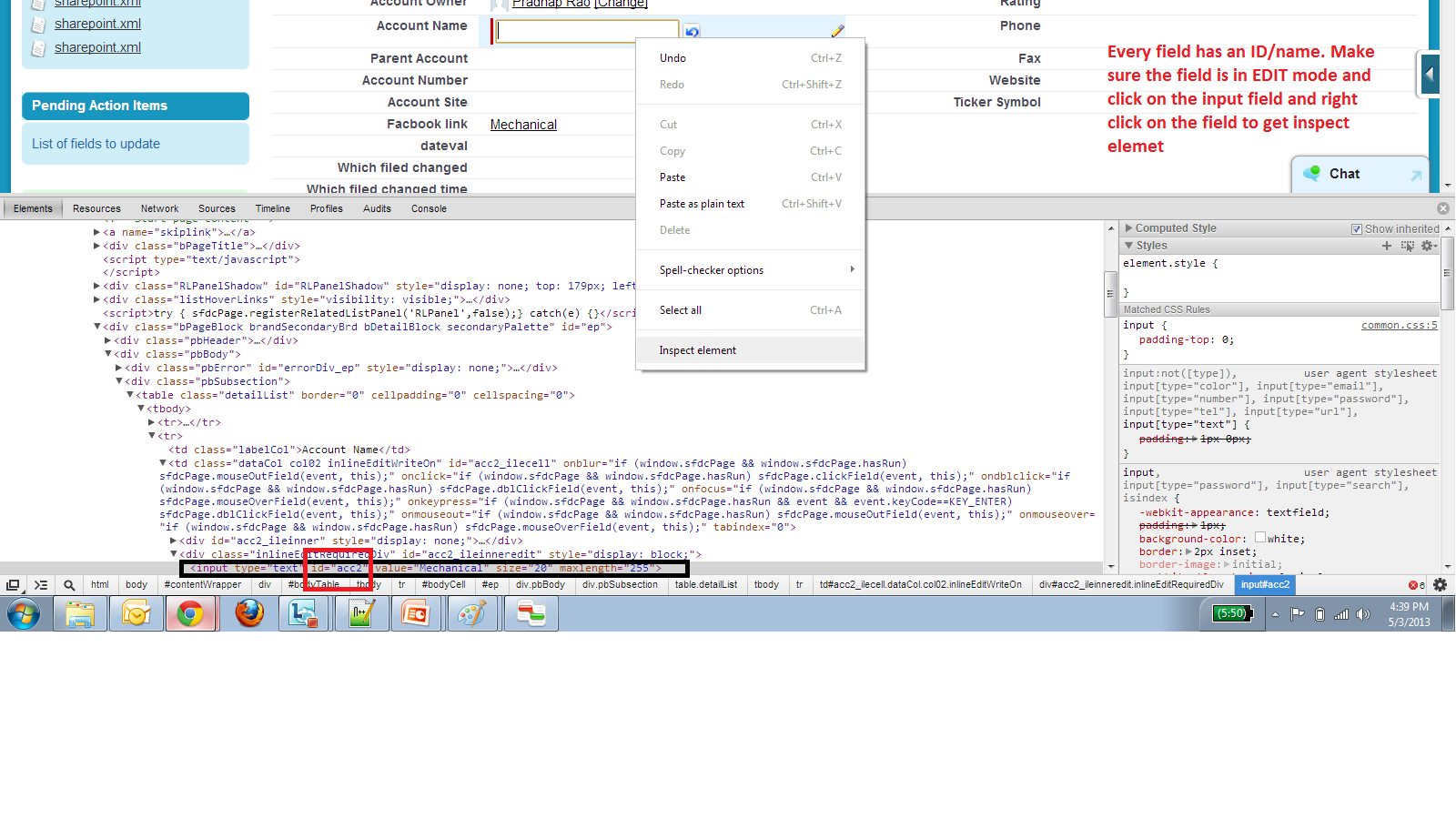Open the common.css:5 source link
This screenshot has height=819, width=1456.
pyautogui.click(x=1399, y=325)
